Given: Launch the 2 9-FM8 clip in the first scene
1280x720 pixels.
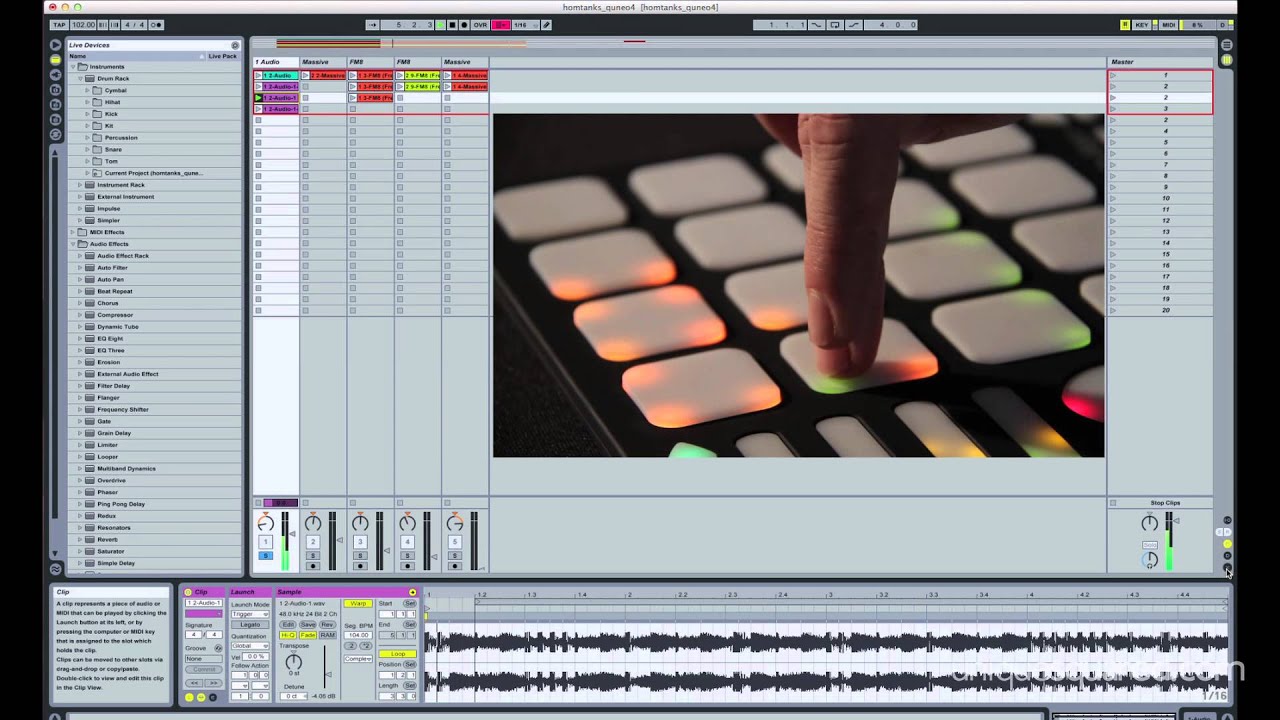Looking at the screenshot, I should pos(400,75).
